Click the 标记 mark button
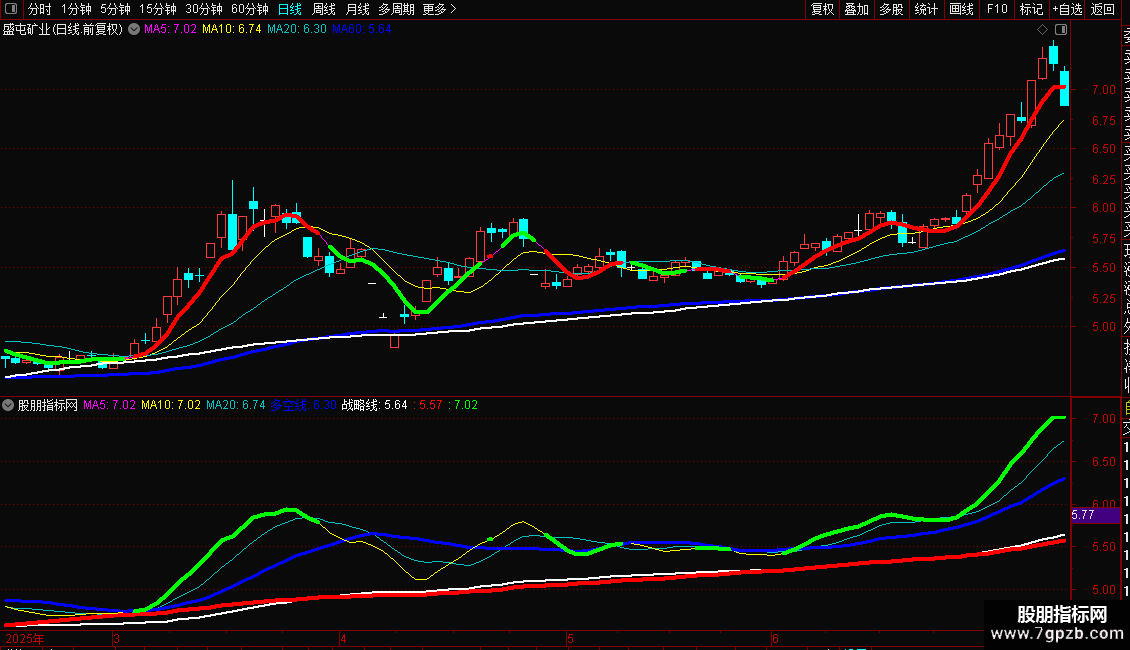Image resolution: width=1130 pixels, height=650 pixels. point(1031,9)
